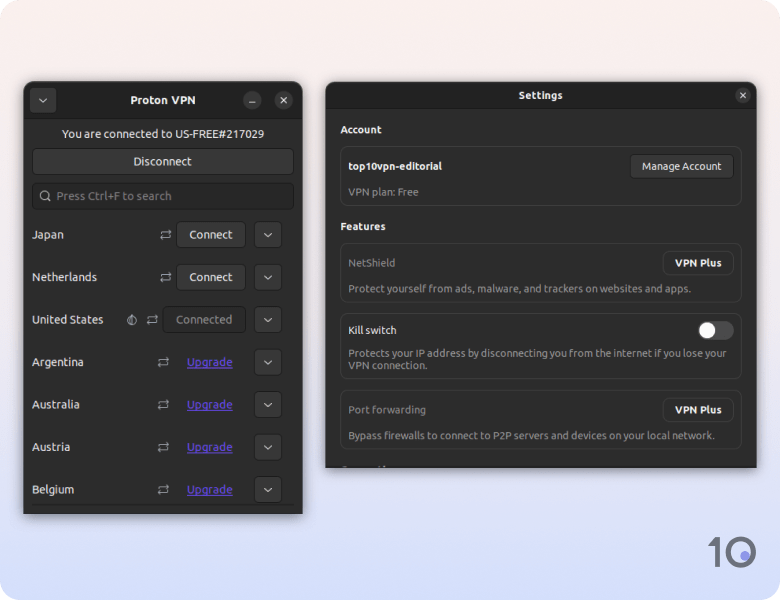Connect to Japan
The height and width of the screenshot is (600, 780).
pos(211,235)
